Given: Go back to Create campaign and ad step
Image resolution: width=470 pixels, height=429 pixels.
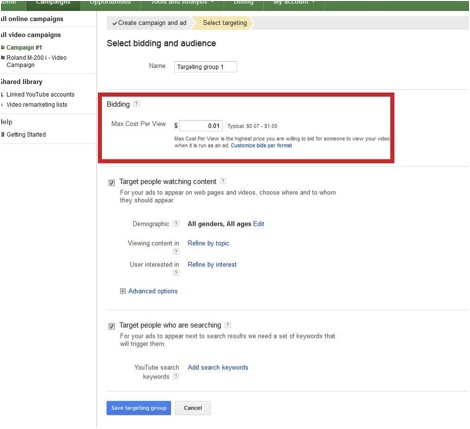Looking at the screenshot, I should point(149,23).
